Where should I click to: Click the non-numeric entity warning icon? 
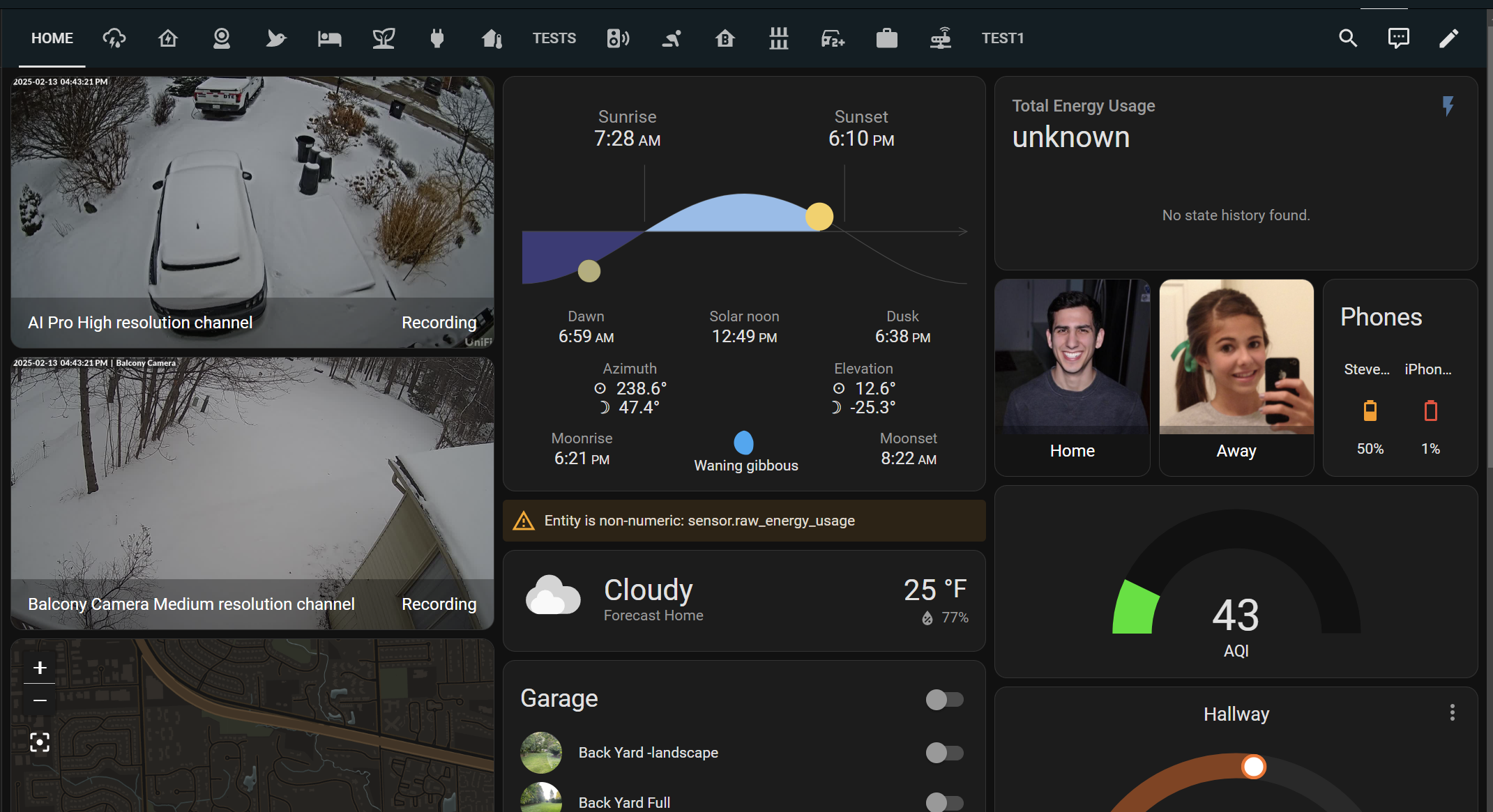pos(524,521)
